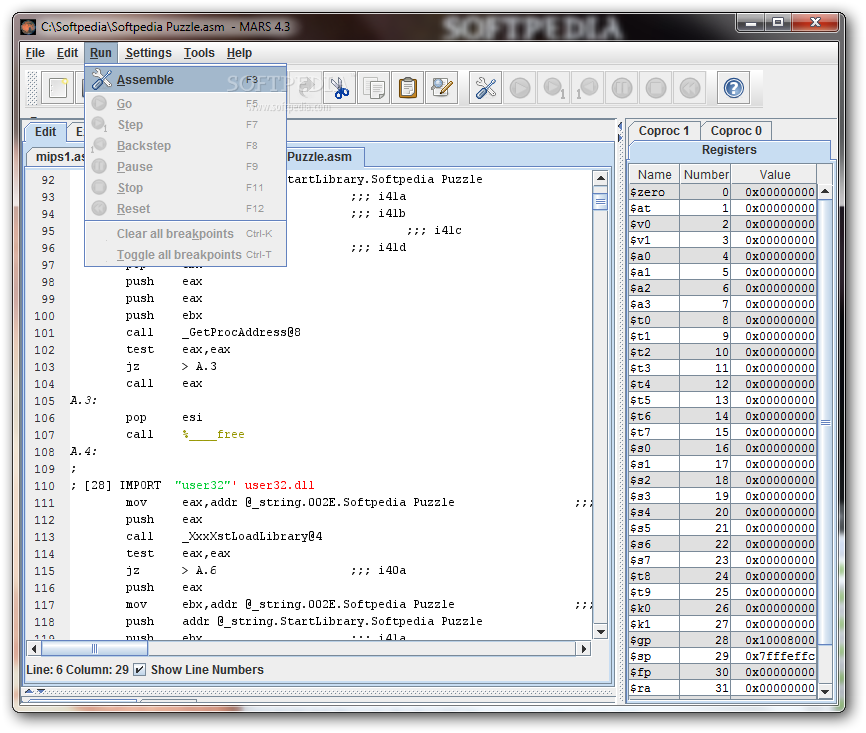Screen dimensions: 866x733
Task: Close the open Run menu
Action: pos(101,53)
